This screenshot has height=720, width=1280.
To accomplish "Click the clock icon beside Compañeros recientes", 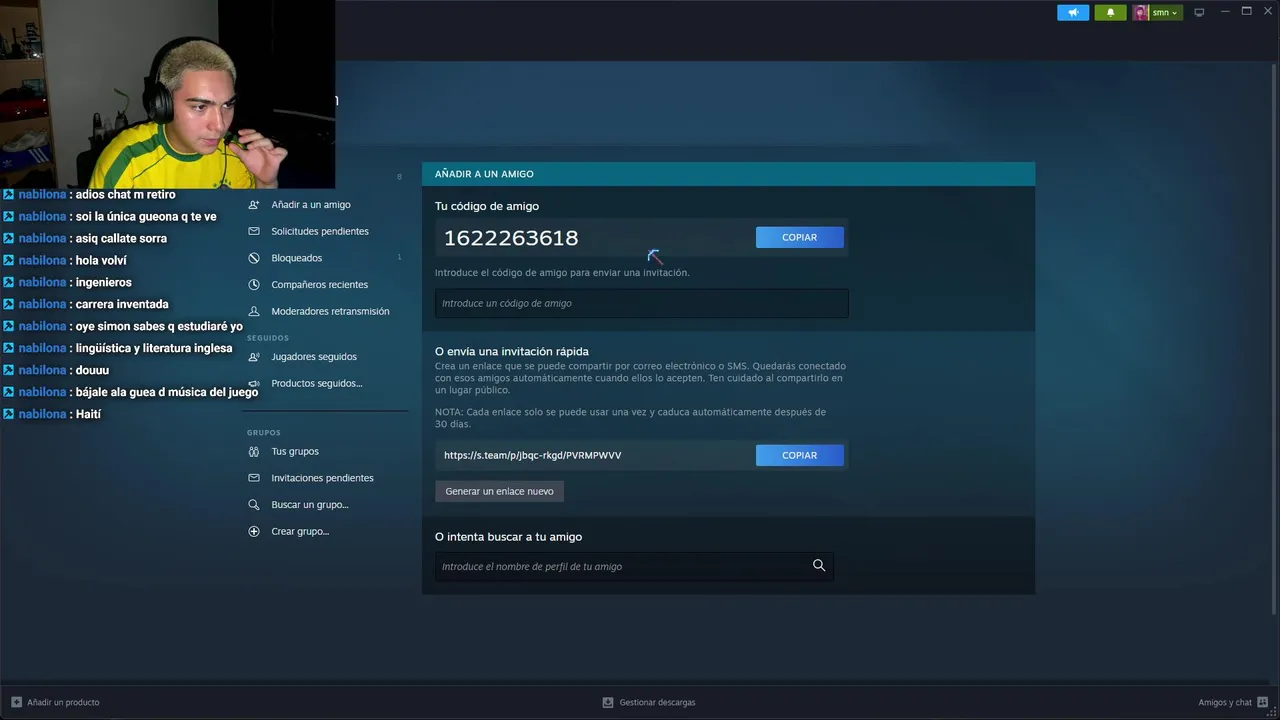I will 254,285.
